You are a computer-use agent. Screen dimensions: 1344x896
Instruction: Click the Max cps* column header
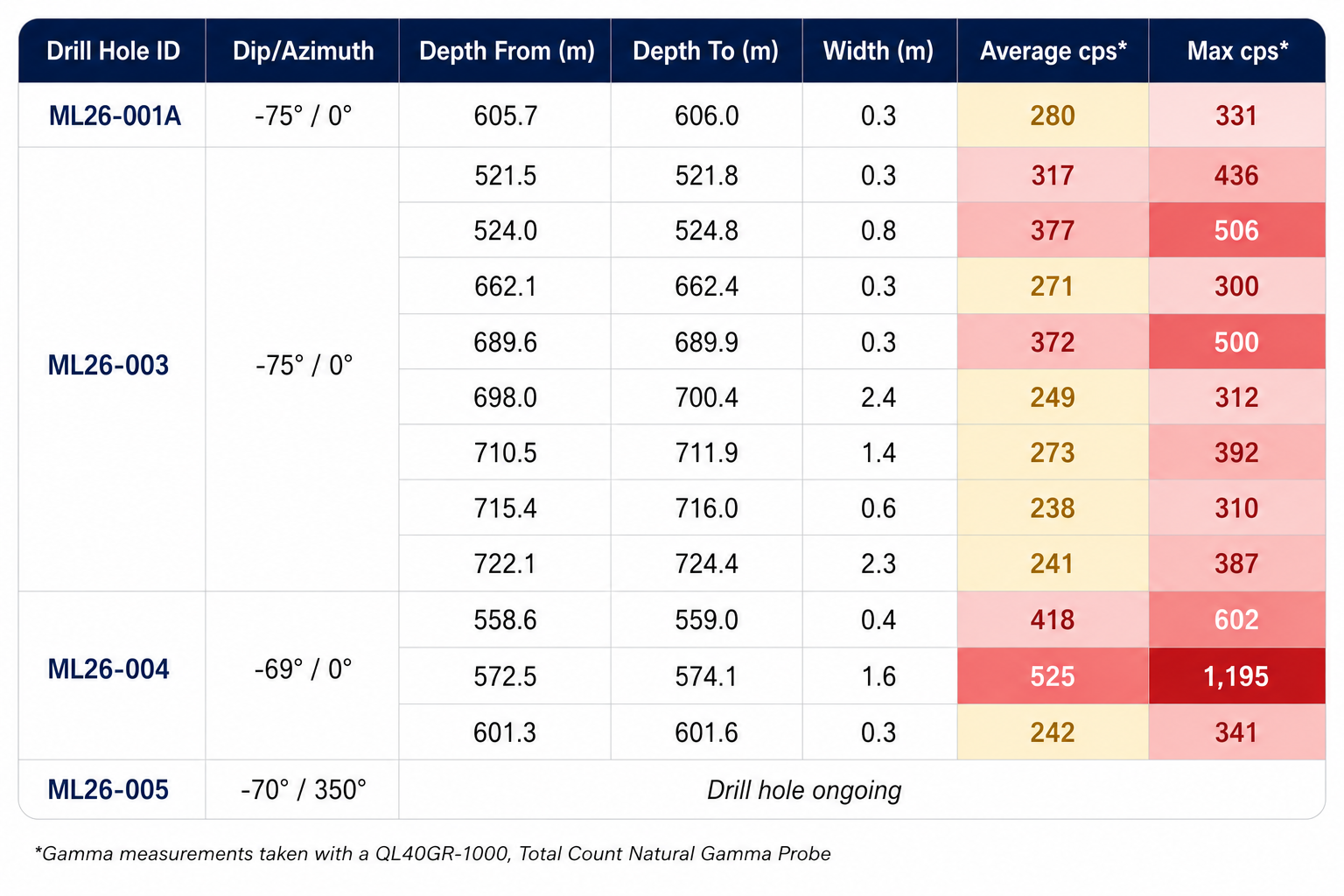point(1236,51)
